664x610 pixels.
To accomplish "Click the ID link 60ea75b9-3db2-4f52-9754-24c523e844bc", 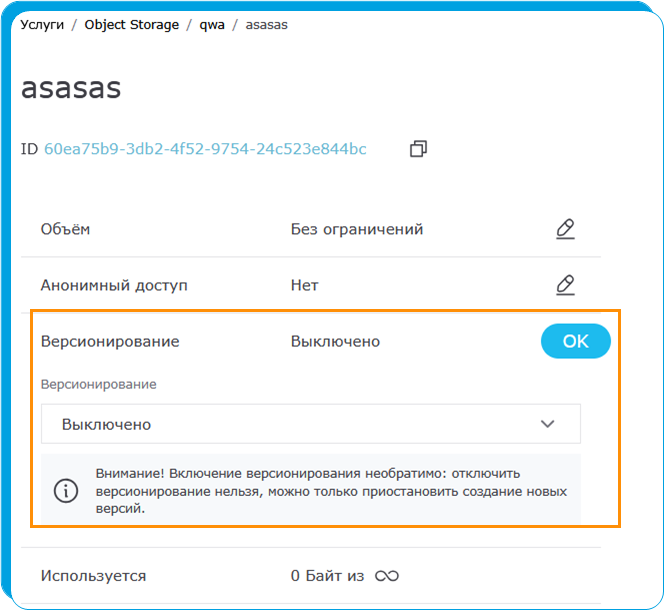I will click(205, 149).
